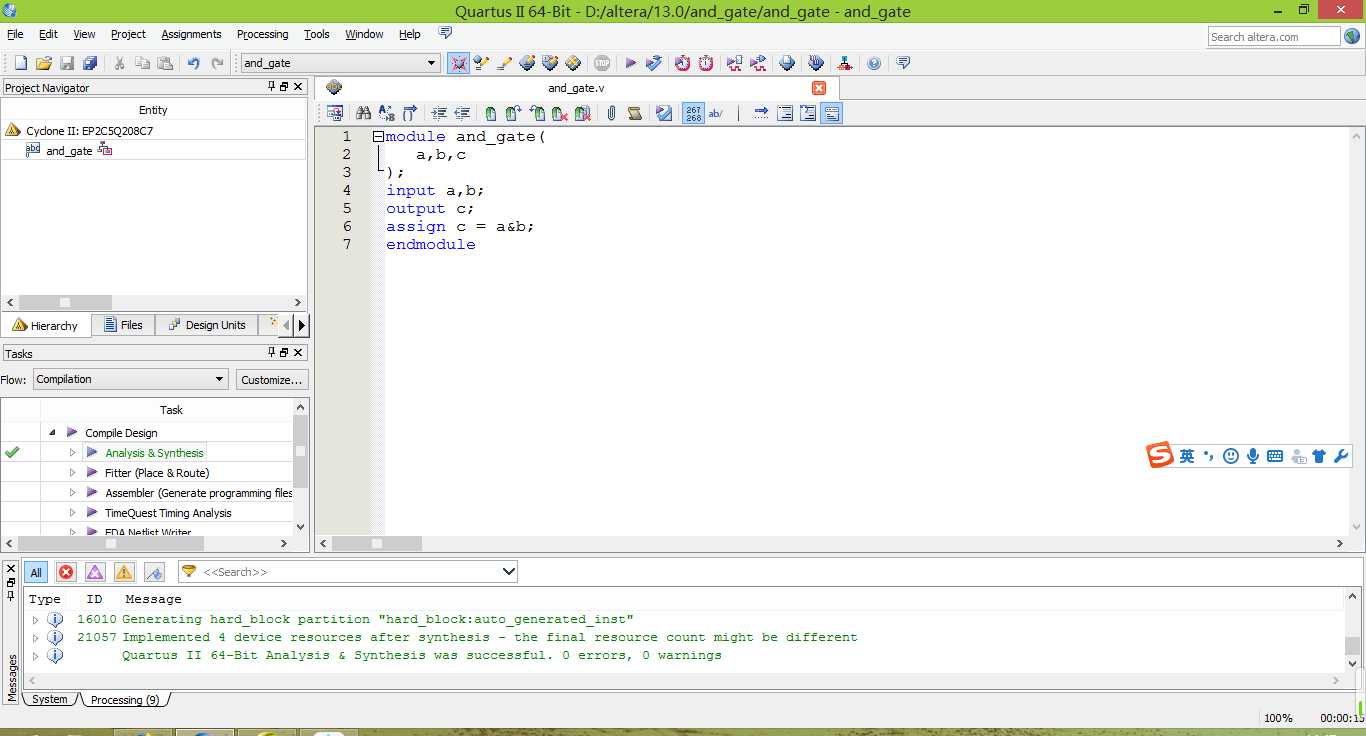The image size is (1366, 736).
Task: Click the Replace icon in the editor toolbar
Action: [x=386, y=114]
